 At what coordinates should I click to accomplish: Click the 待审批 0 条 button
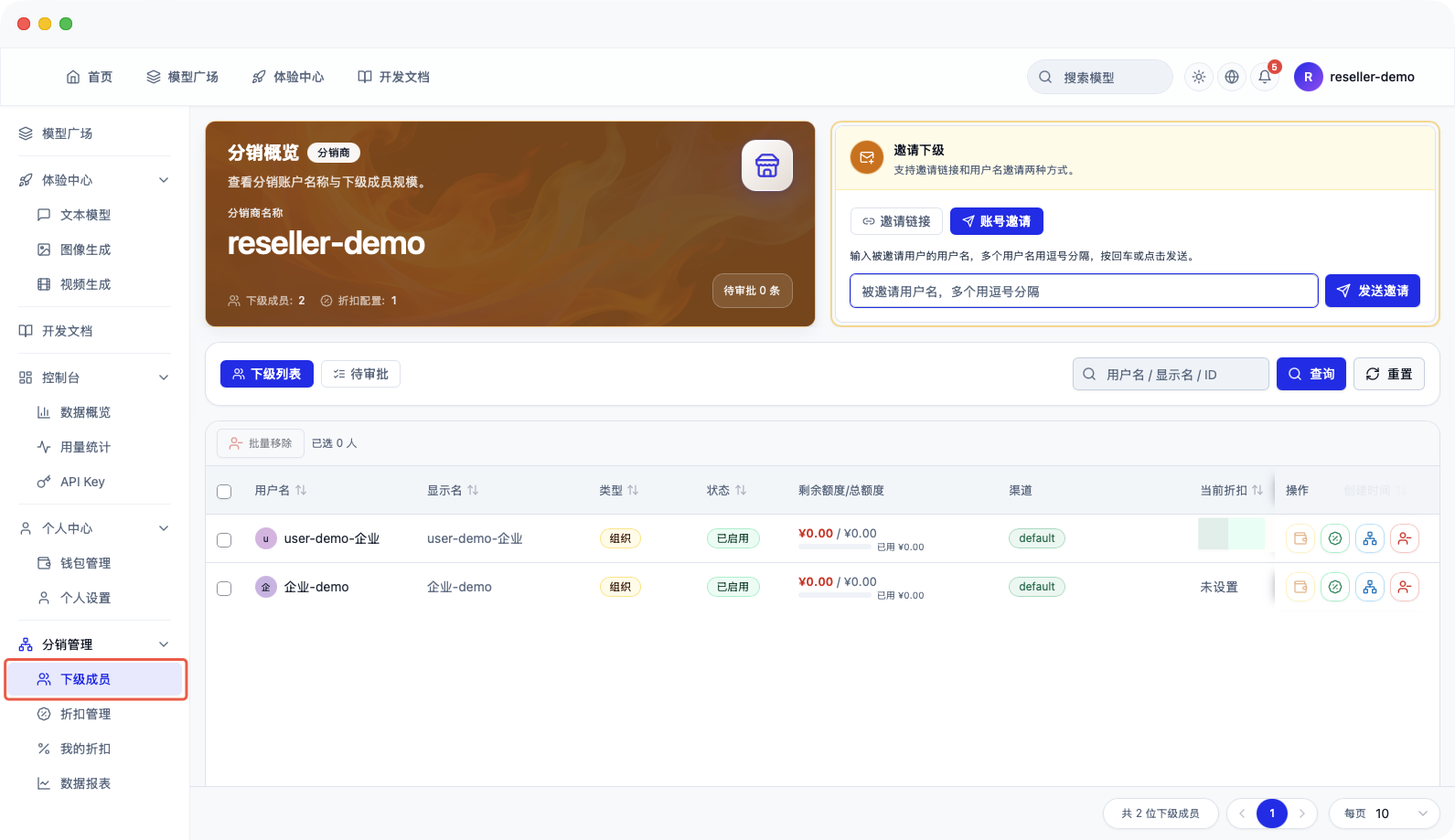pos(752,291)
